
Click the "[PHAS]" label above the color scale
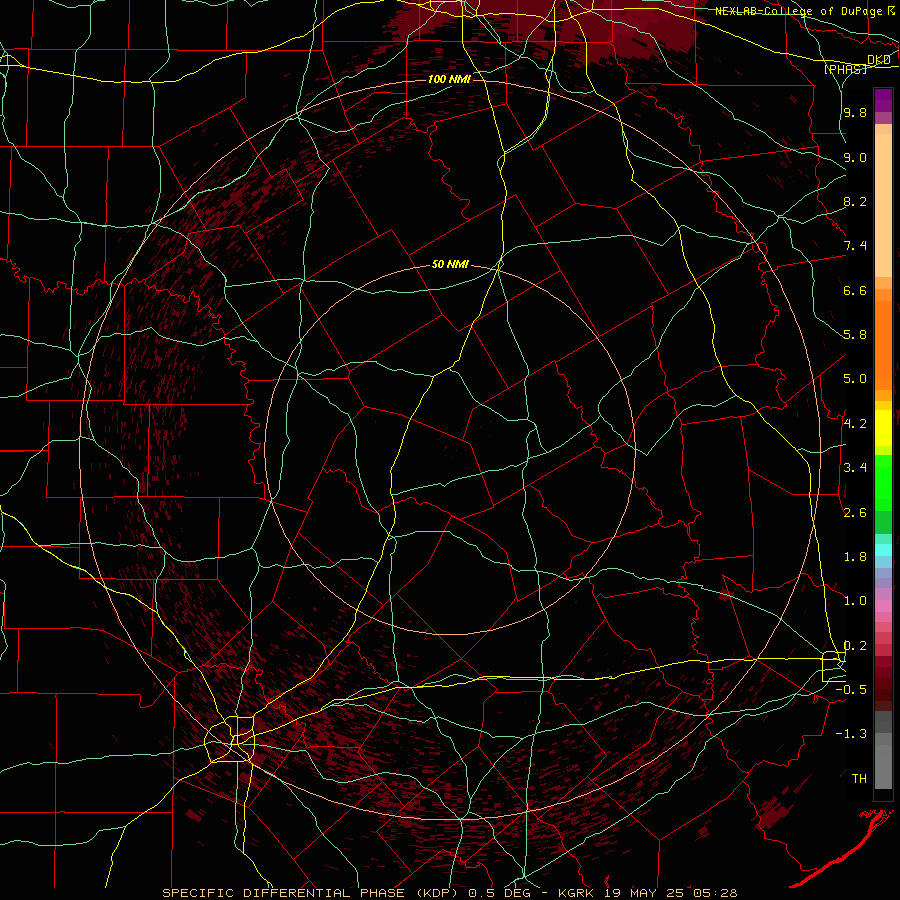845,69
